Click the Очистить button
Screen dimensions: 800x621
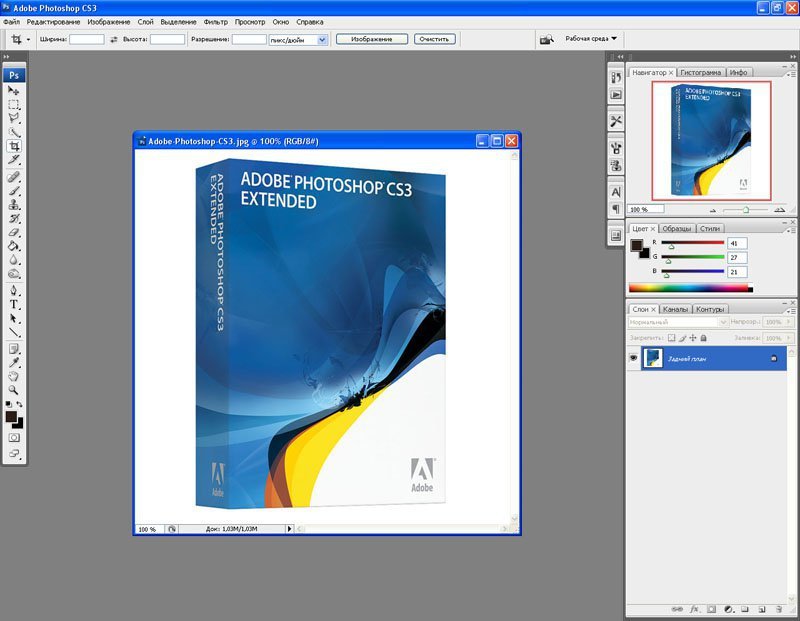(x=434, y=39)
